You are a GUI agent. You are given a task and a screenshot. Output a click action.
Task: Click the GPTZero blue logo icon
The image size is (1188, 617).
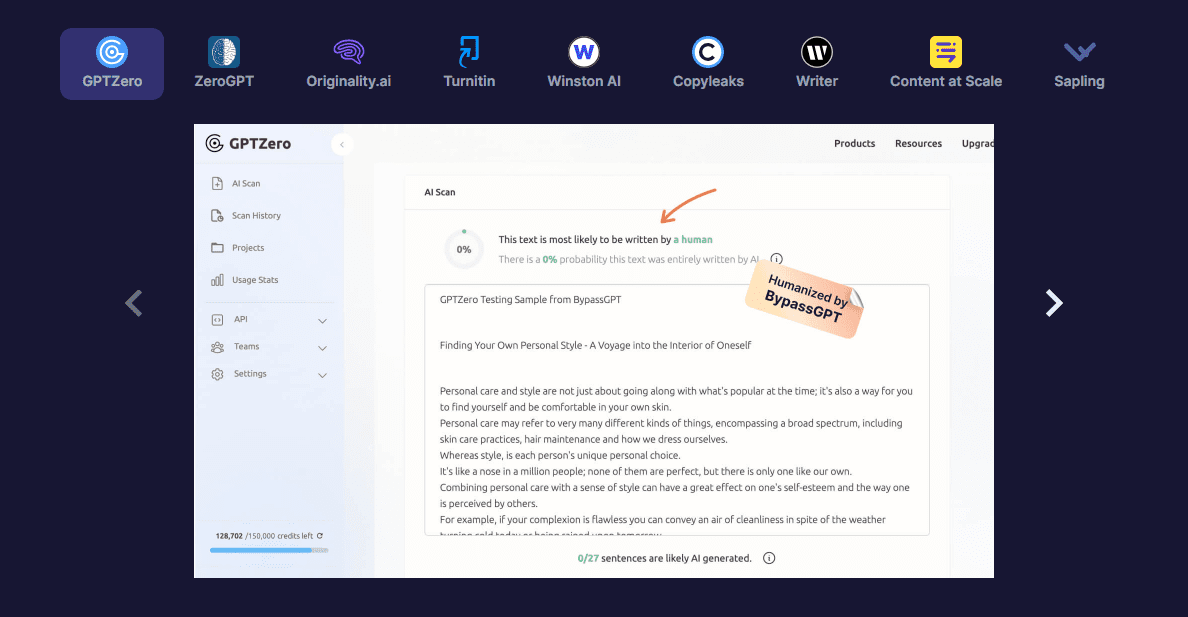112,52
